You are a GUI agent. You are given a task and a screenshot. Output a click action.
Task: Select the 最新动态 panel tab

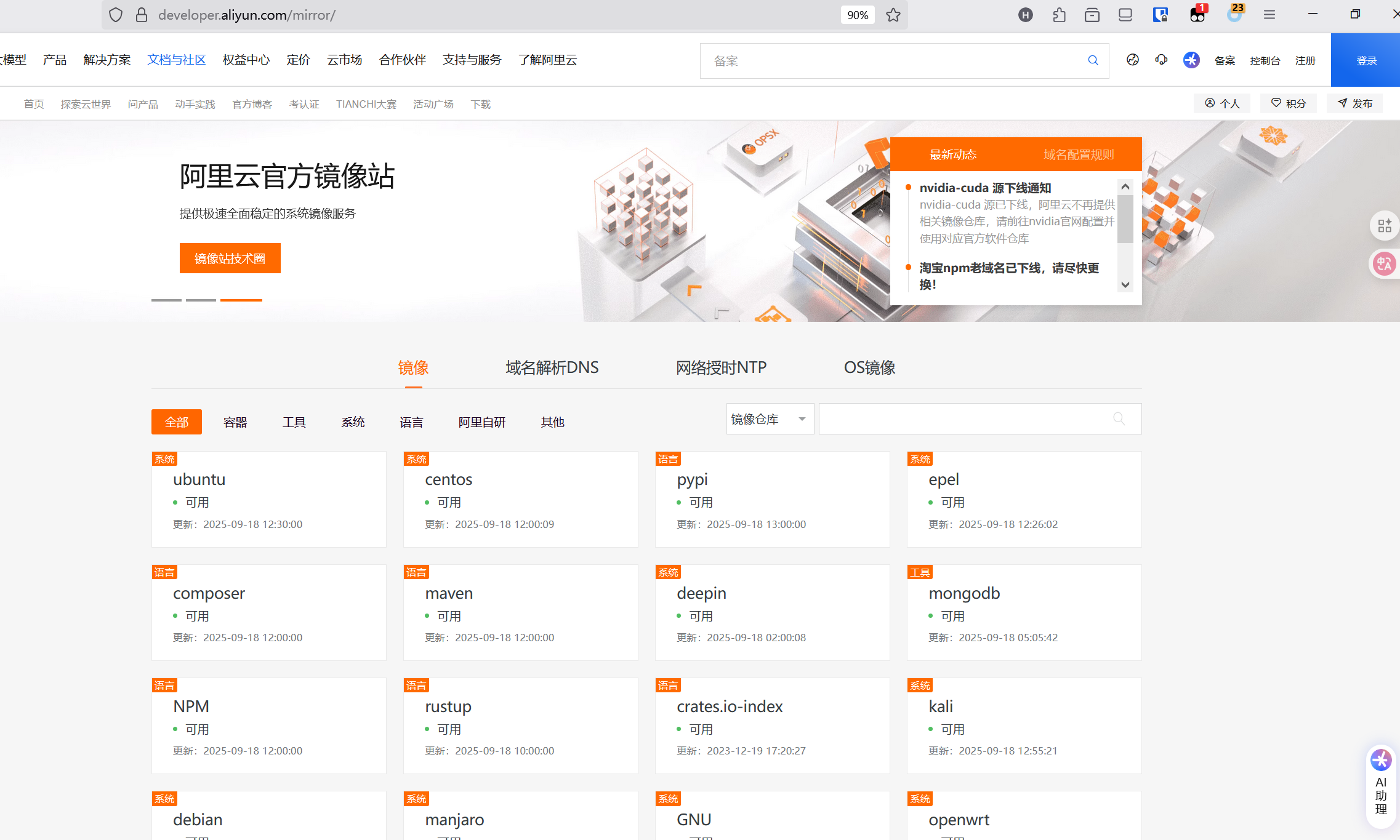pos(953,154)
